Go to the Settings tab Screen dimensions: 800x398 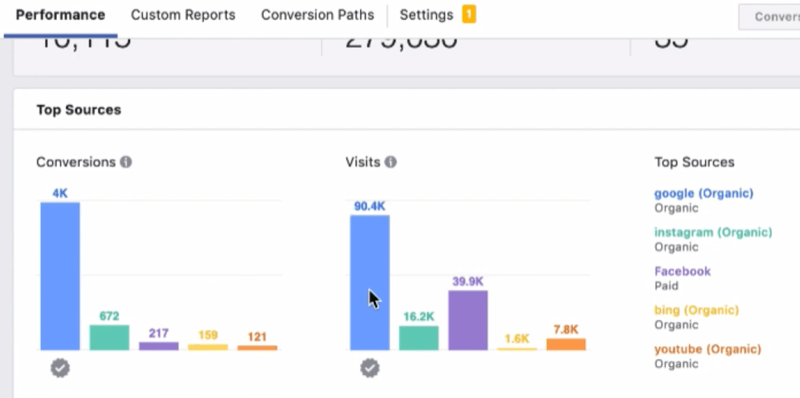426,15
